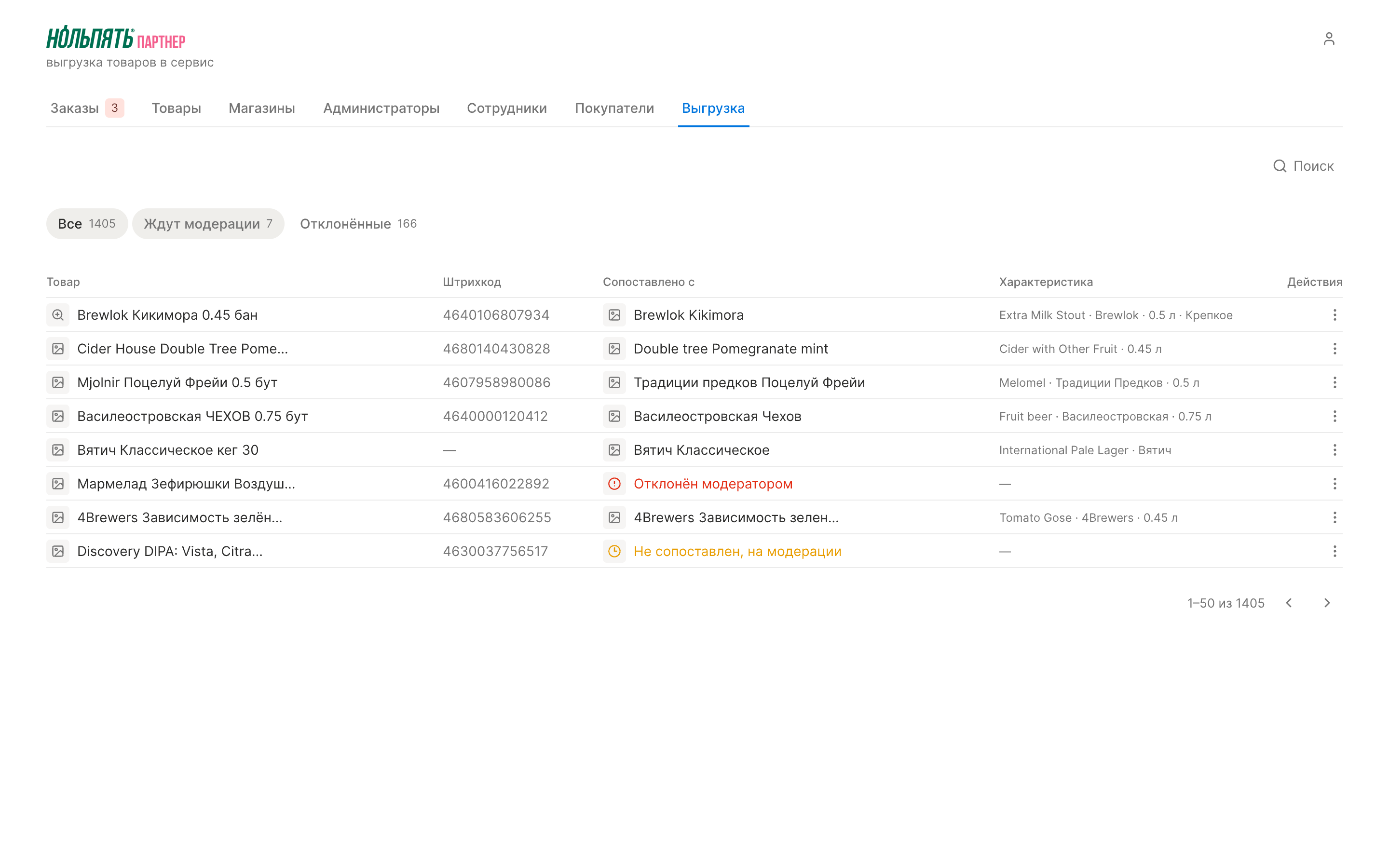1389x868 pixels.
Task: Select barcode 4680583606255
Action: [x=497, y=517]
